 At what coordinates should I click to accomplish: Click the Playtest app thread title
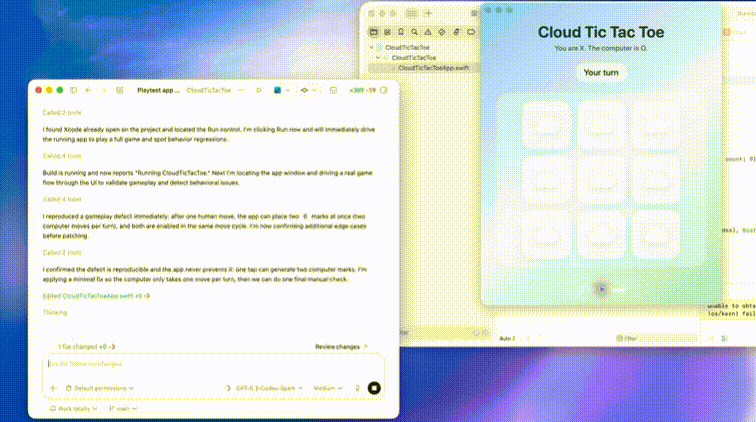(158, 90)
